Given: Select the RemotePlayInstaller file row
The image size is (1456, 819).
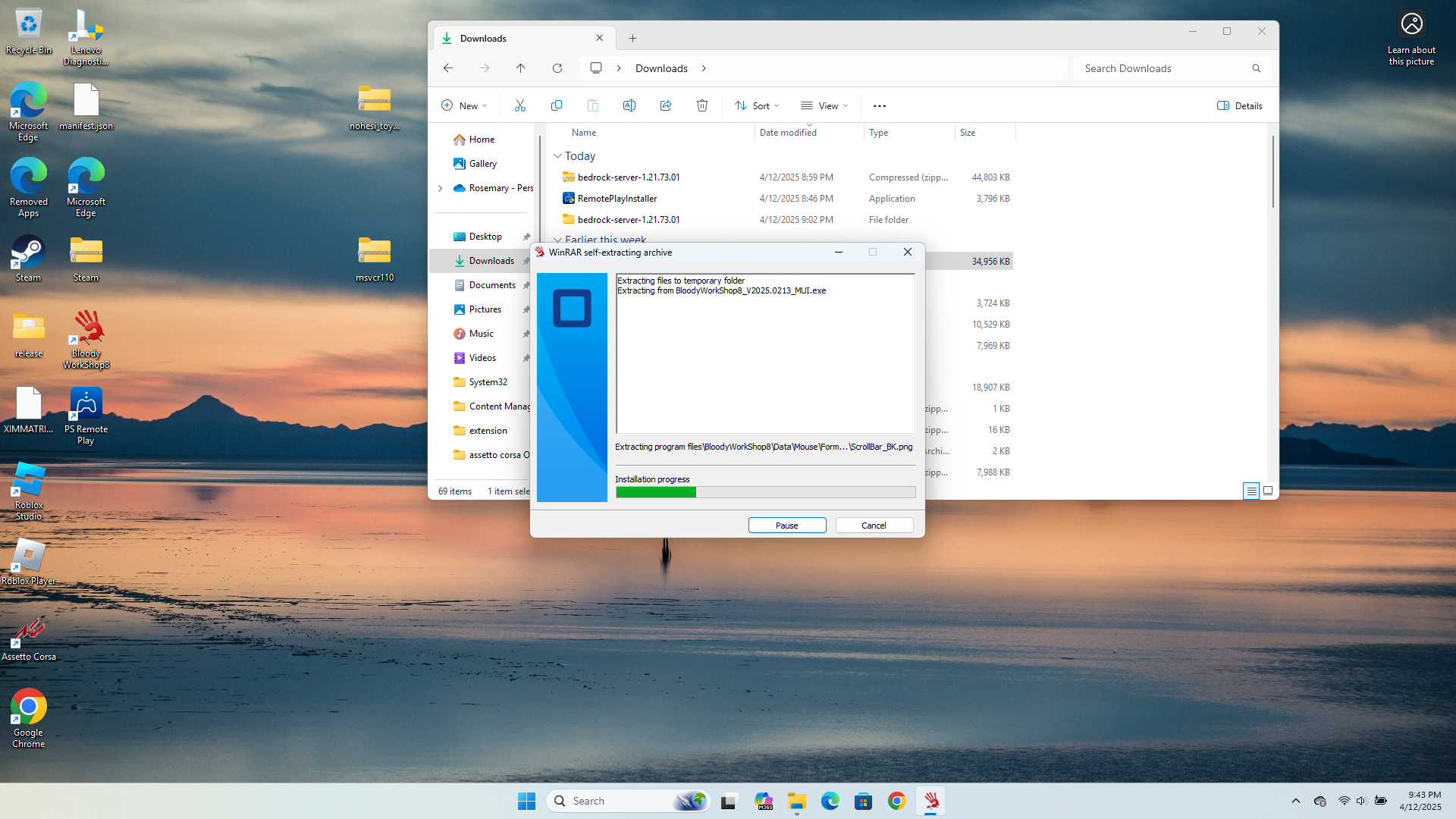Looking at the screenshot, I should [x=786, y=199].
